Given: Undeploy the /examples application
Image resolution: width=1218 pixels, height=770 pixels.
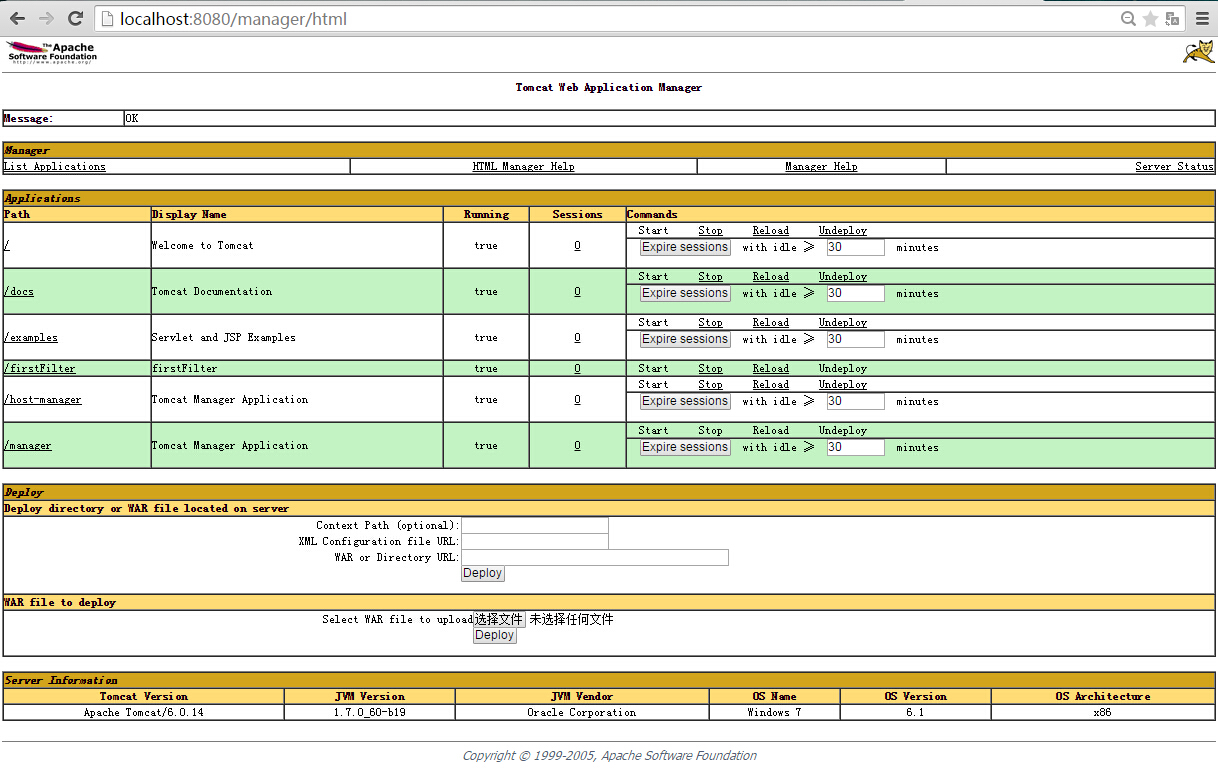Looking at the screenshot, I should coord(843,322).
